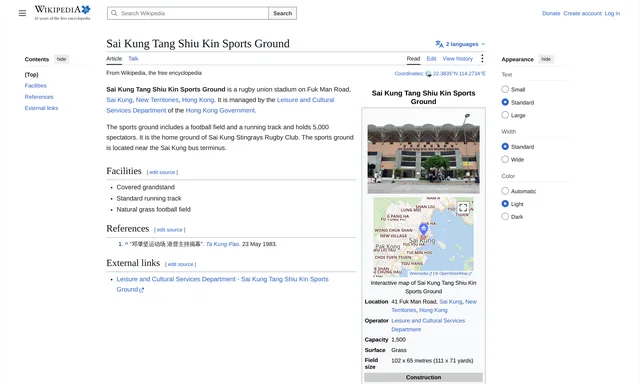Open New Territories link in intro paragraph

[x=157, y=100]
